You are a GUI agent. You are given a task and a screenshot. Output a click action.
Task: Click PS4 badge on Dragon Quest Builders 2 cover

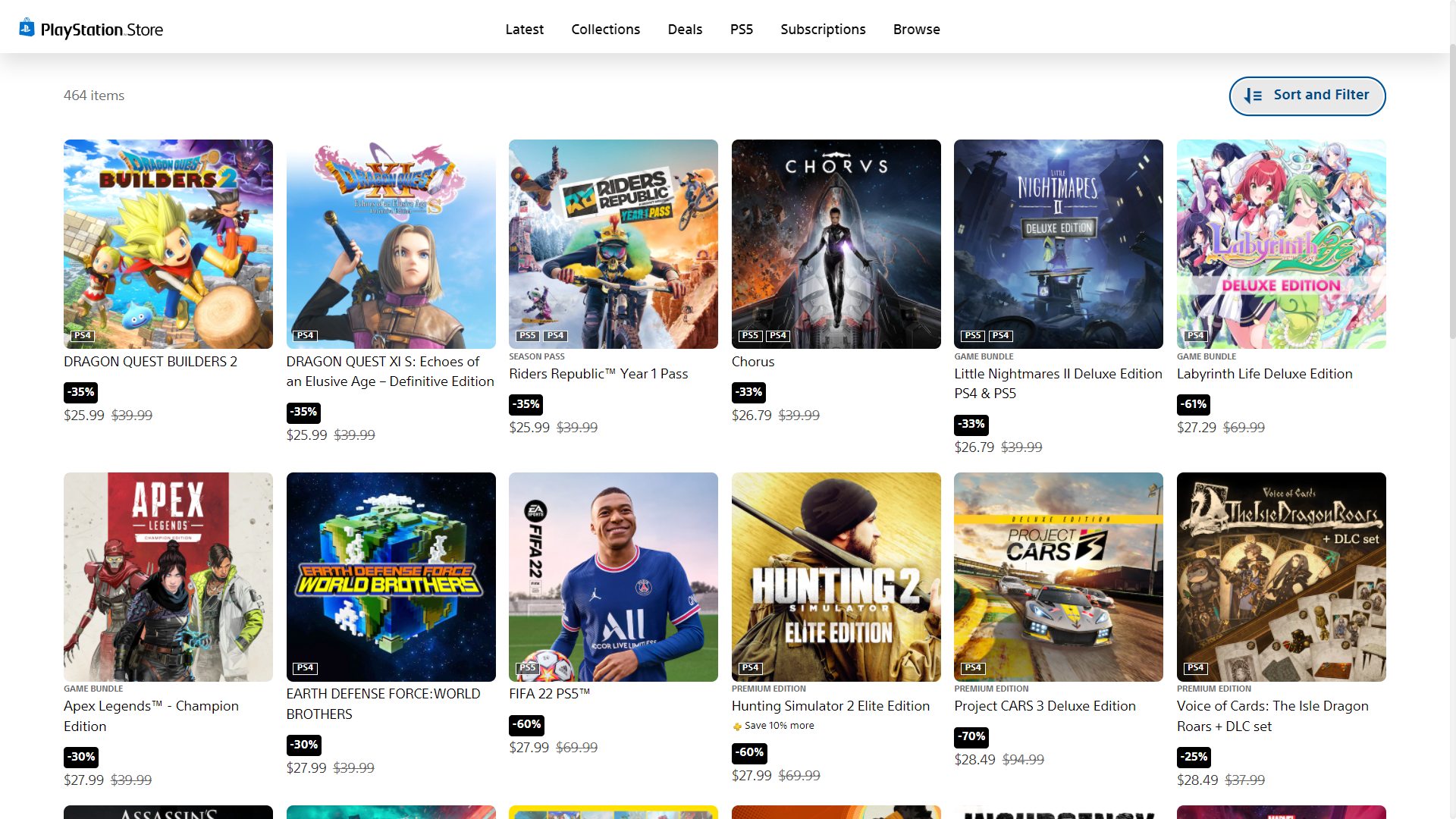click(82, 335)
